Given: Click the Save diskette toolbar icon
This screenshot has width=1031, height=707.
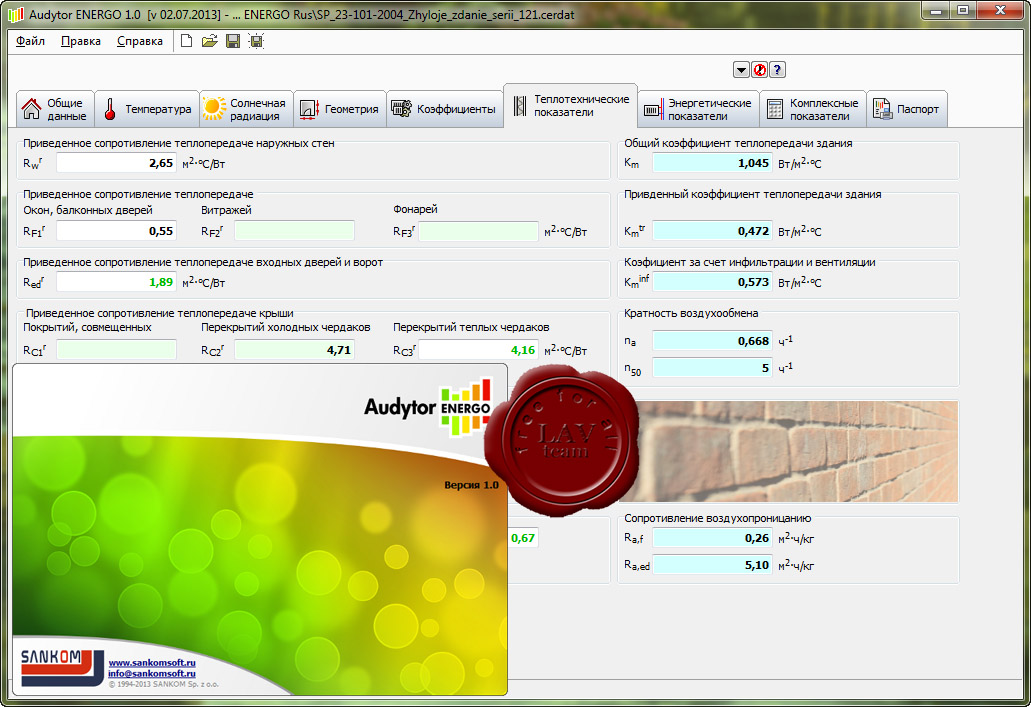Looking at the screenshot, I should (233, 41).
